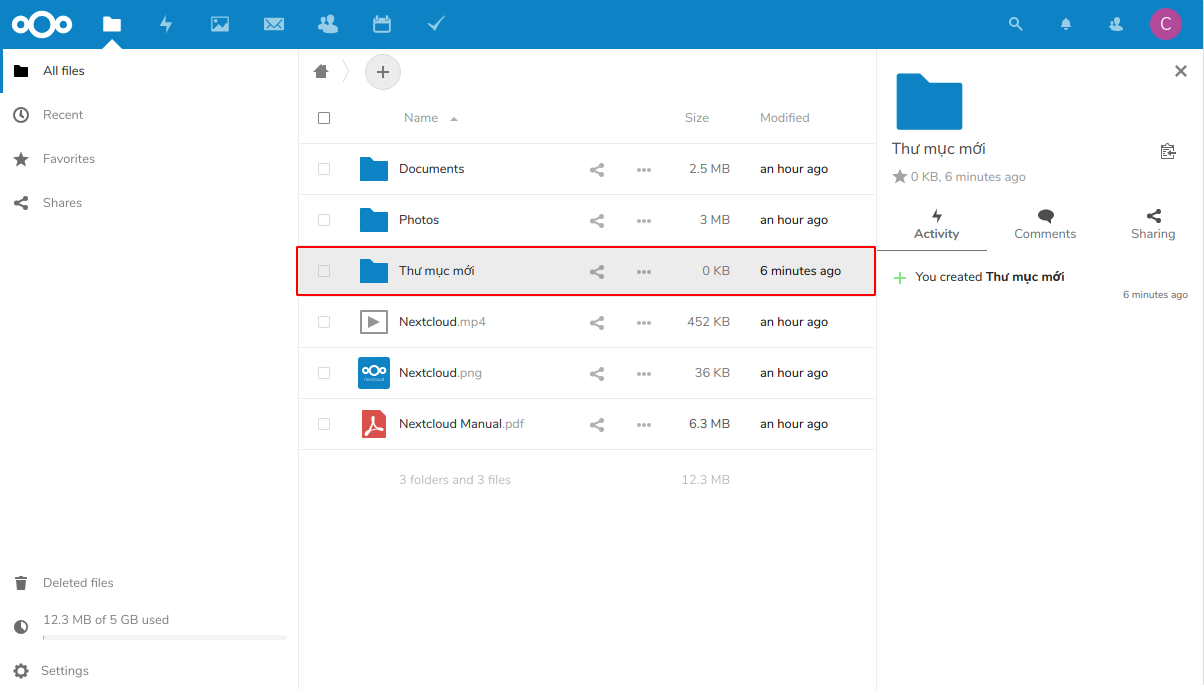Click the Nextcloud.png thumbnail
Screen dimensions: 1204x690
pos(374,373)
